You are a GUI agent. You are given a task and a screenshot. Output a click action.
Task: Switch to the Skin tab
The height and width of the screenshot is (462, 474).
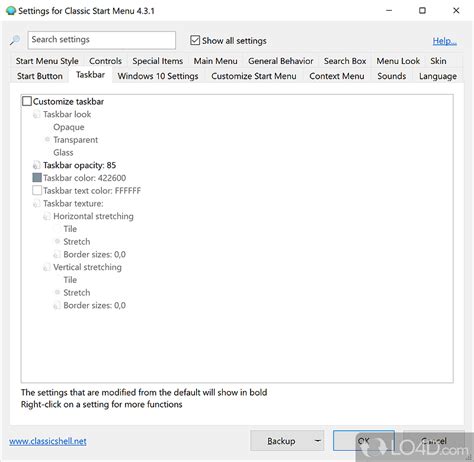click(x=438, y=61)
